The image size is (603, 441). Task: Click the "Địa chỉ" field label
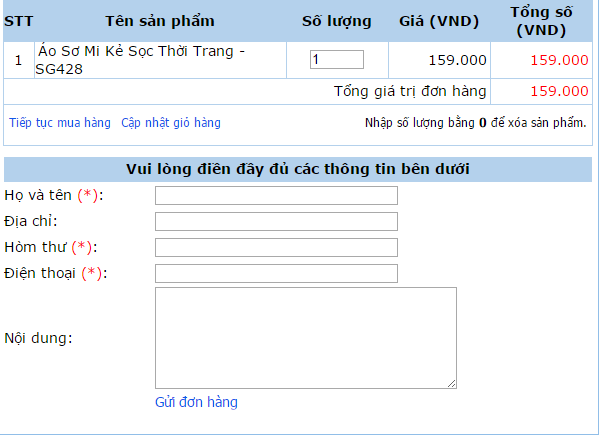pyautogui.click(x=31, y=221)
